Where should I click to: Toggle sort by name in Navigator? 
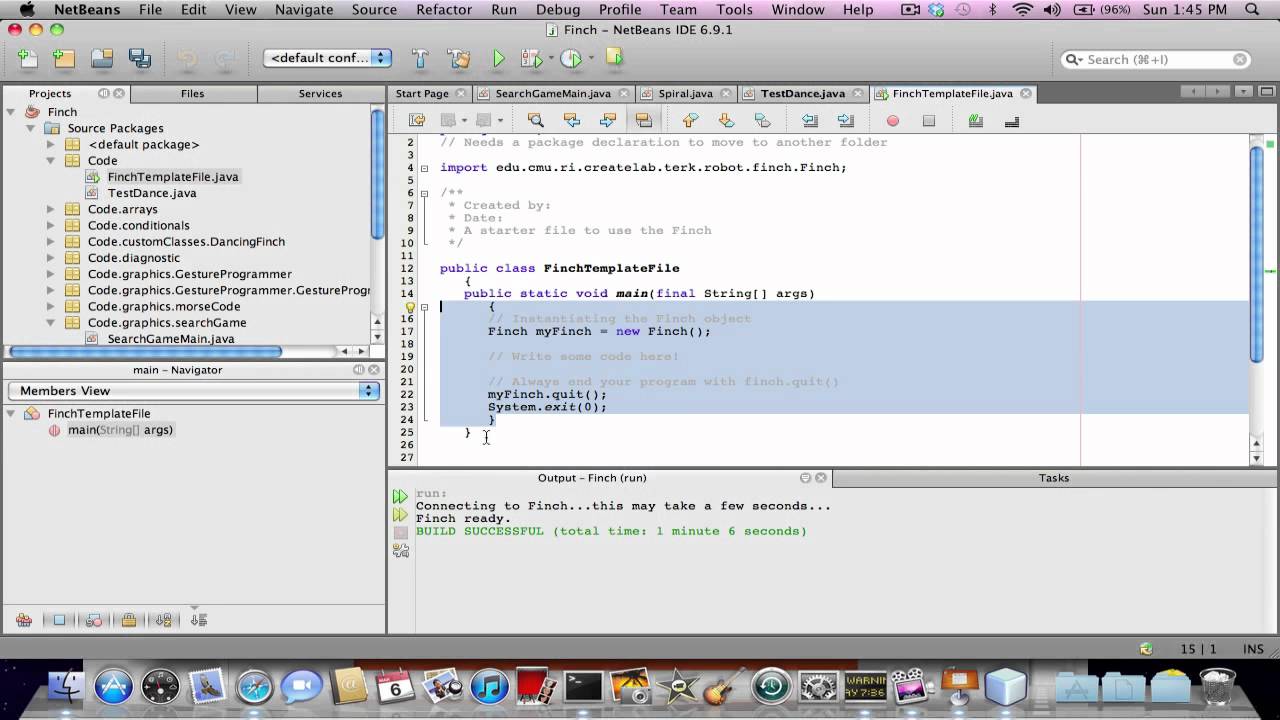click(x=164, y=620)
